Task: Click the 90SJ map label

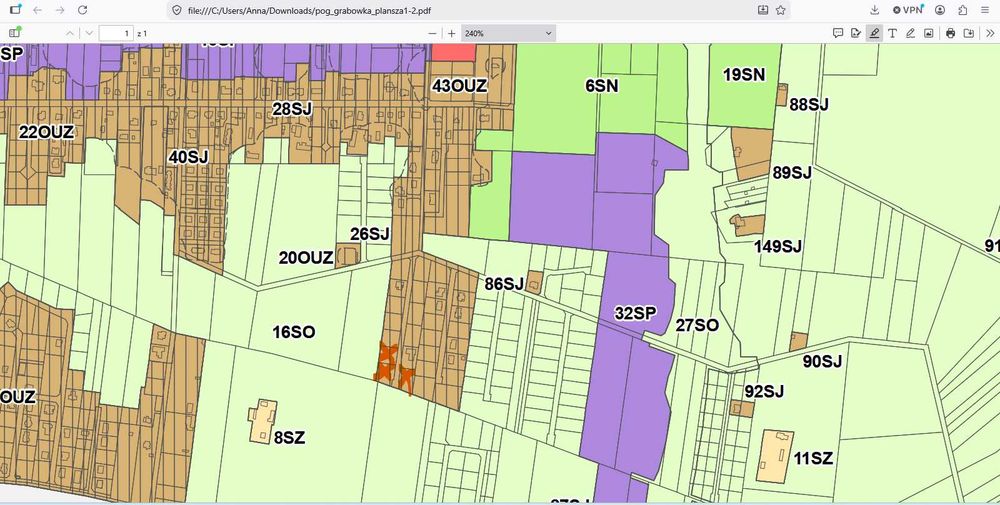Action: (823, 362)
